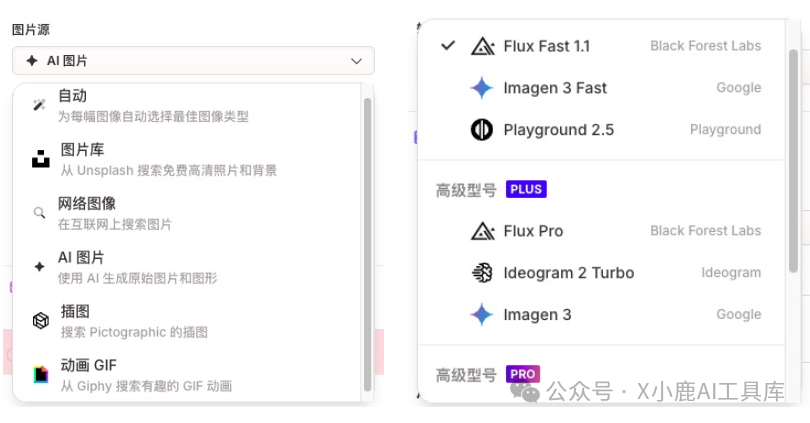
Task: Select the Flux Fast 1.1 model
Action: (601, 46)
